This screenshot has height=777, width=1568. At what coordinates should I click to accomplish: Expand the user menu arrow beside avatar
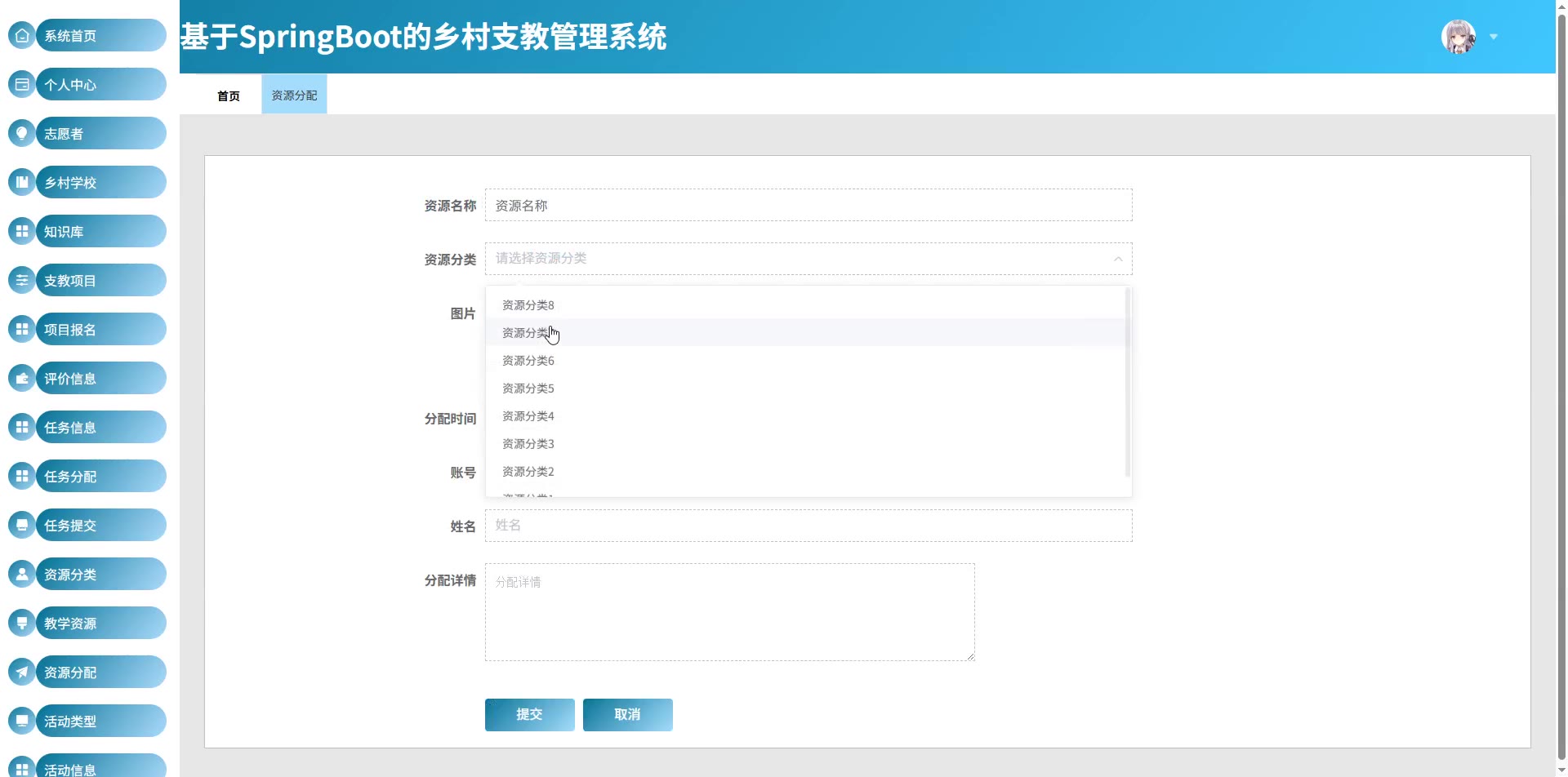1494,37
